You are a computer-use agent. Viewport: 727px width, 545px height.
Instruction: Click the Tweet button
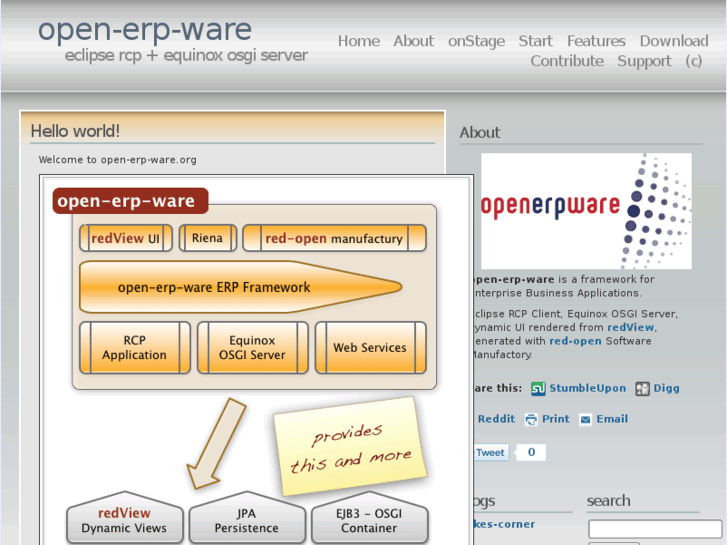click(x=491, y=452)
